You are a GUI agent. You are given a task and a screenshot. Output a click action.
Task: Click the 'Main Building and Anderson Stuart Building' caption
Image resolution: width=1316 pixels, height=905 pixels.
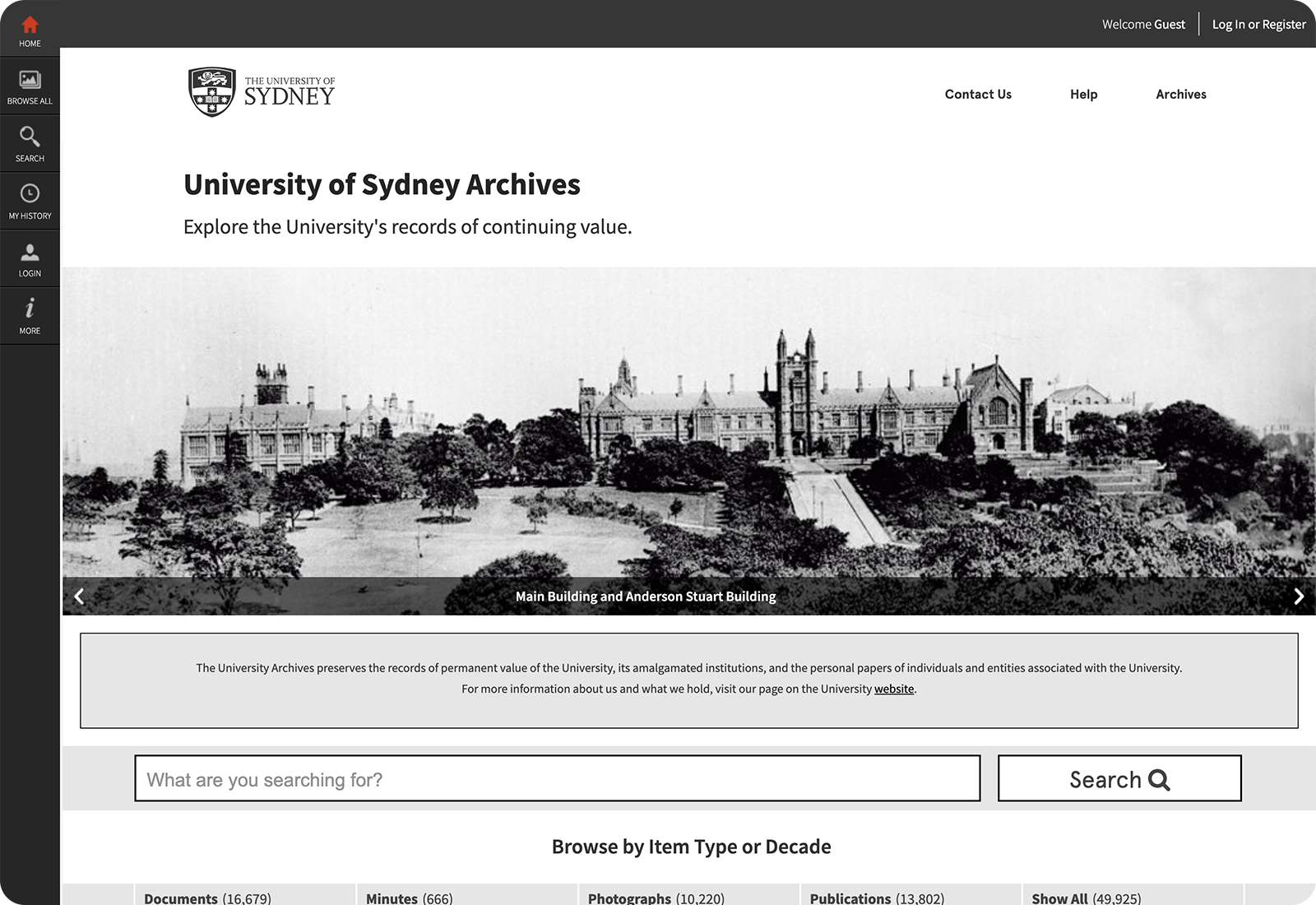[x=646, y=596]
